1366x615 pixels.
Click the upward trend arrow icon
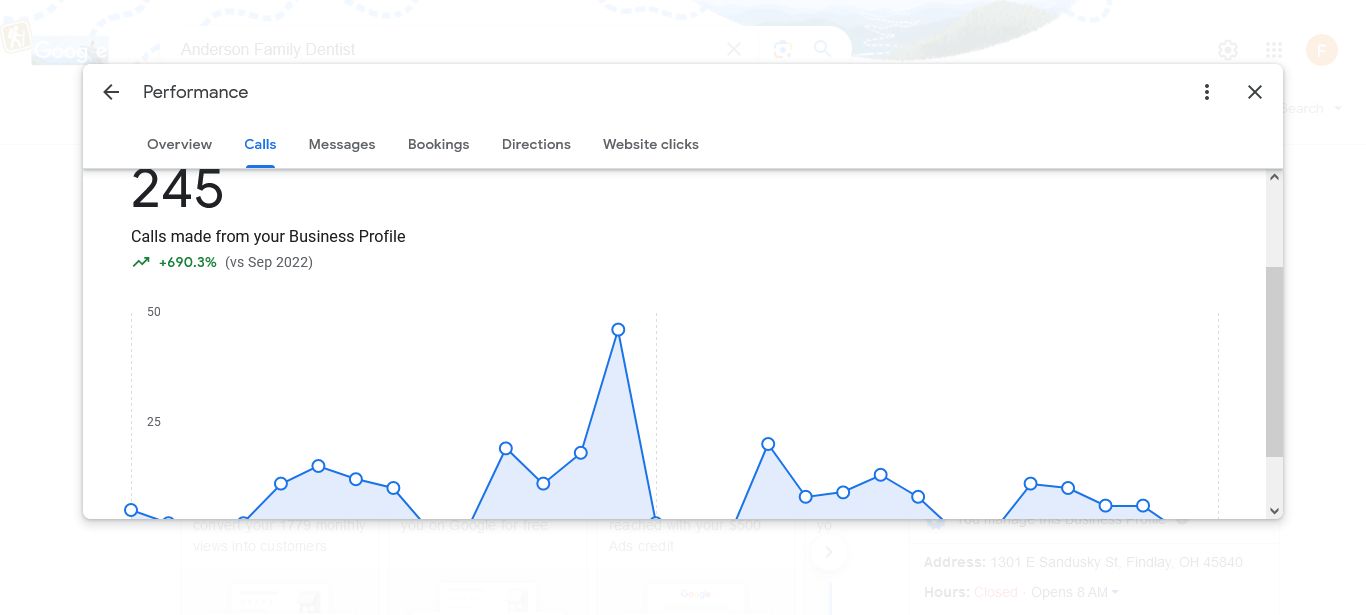[x=140, y=262]
